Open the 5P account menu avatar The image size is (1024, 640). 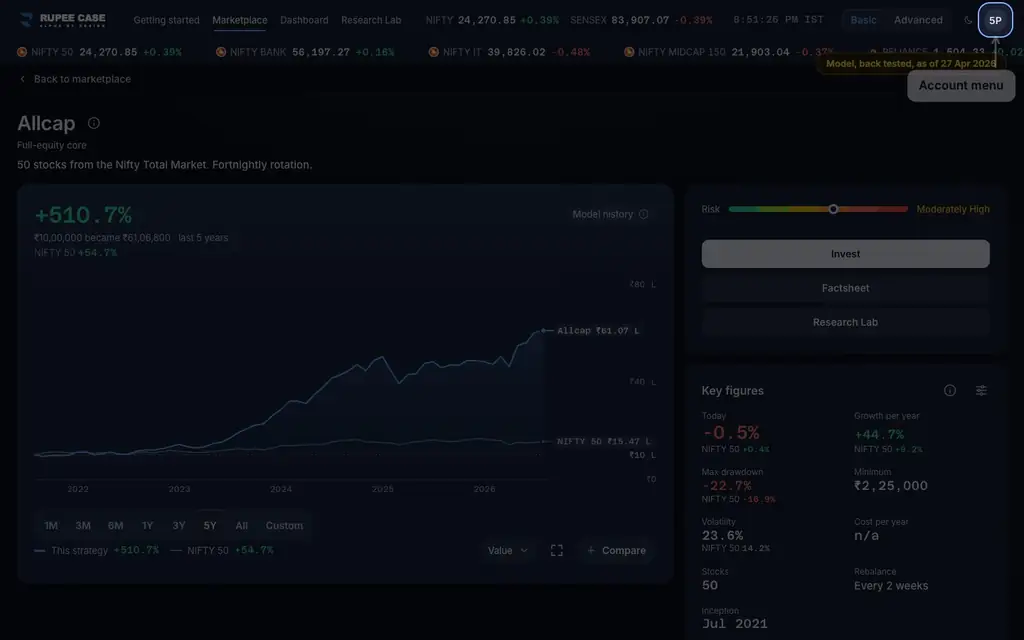995,20
